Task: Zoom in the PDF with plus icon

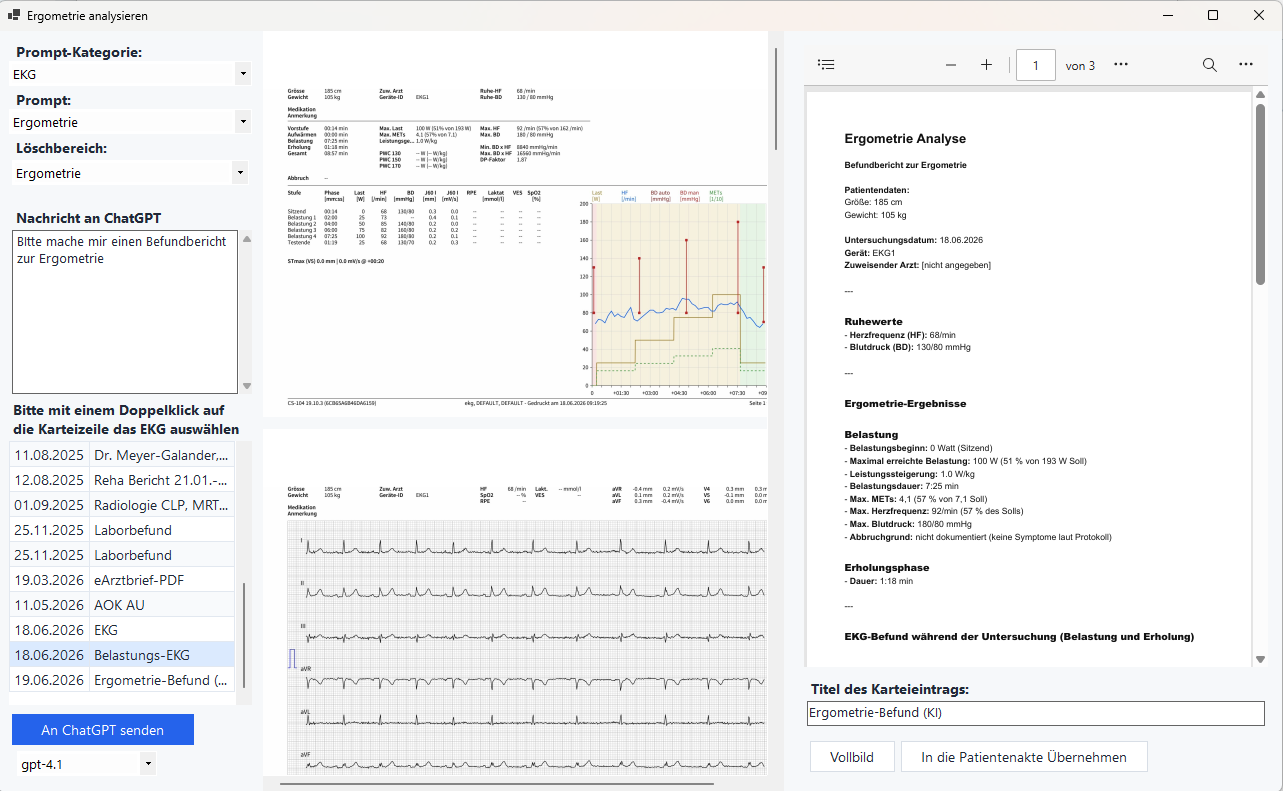Action: click(986, 65)
